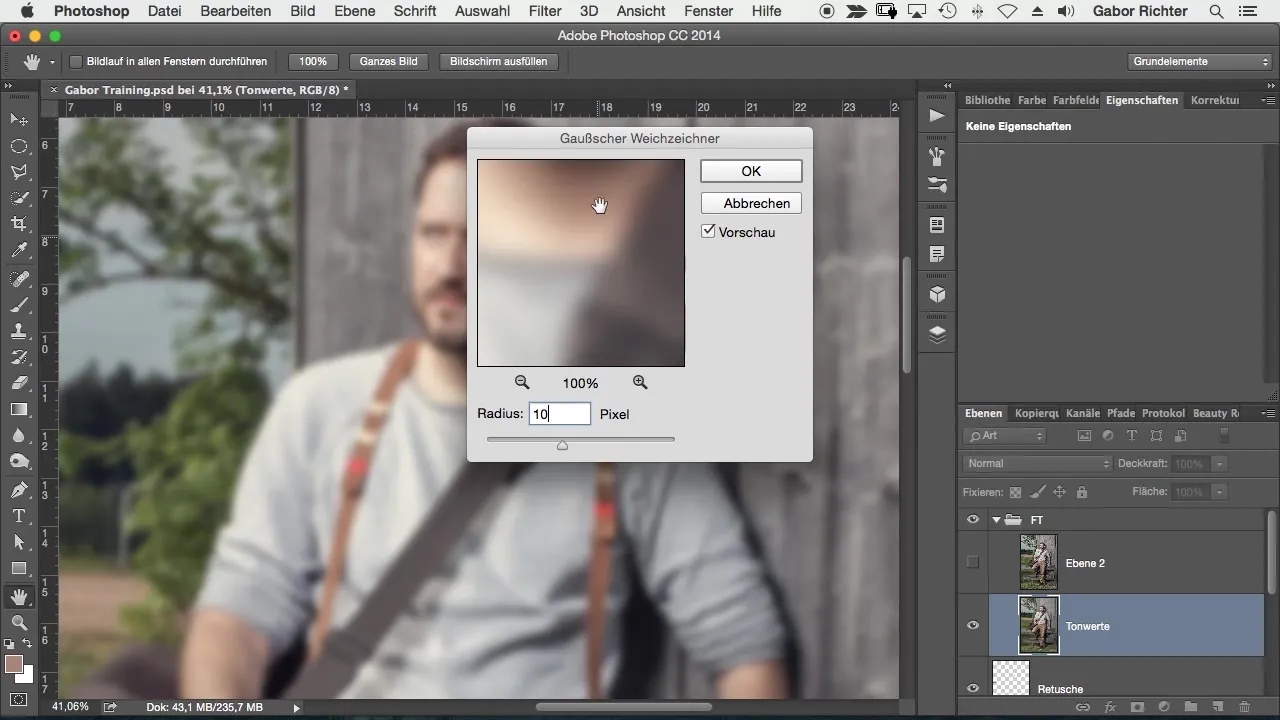
Task: Open the Grundelemente workspace dropdown
Action: pos(1200,62)
